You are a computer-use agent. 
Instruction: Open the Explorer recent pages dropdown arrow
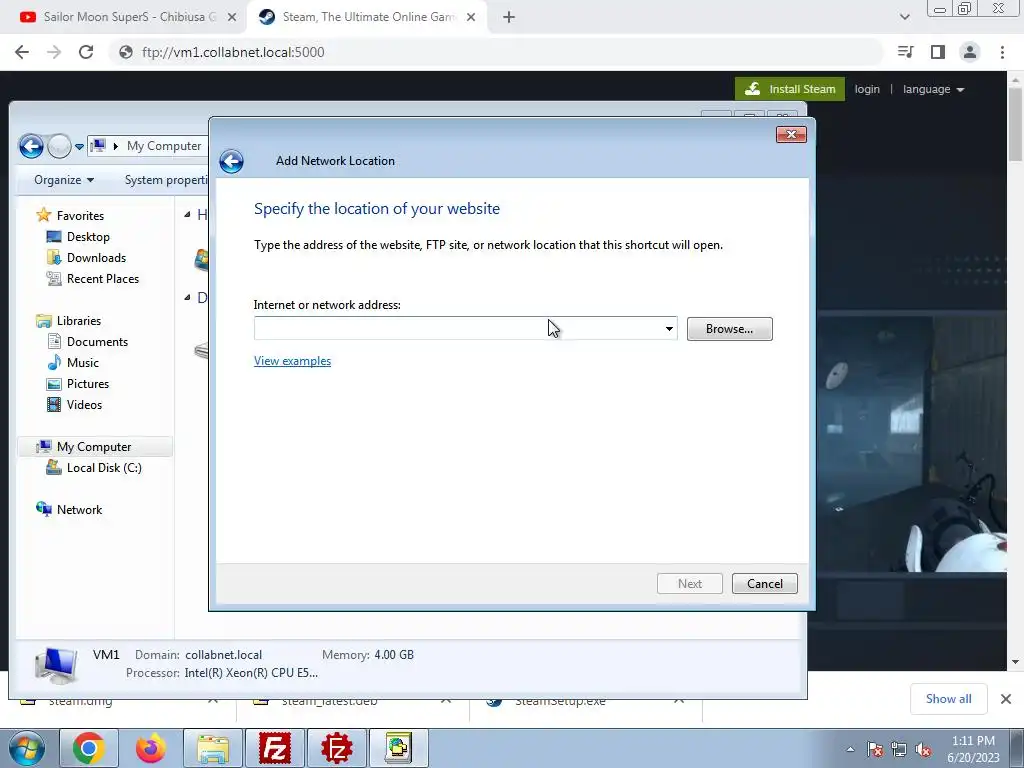pyautogui.click(x=79, y=147)
